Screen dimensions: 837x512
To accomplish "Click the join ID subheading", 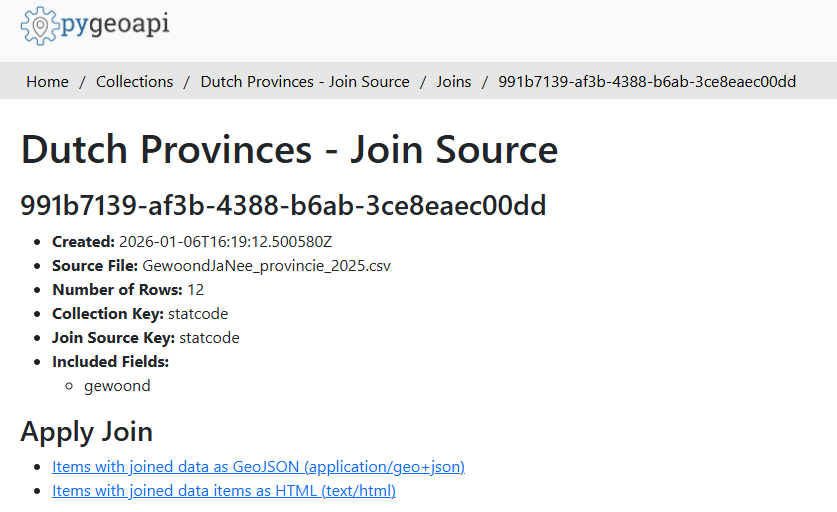I will tap(283, 206).
